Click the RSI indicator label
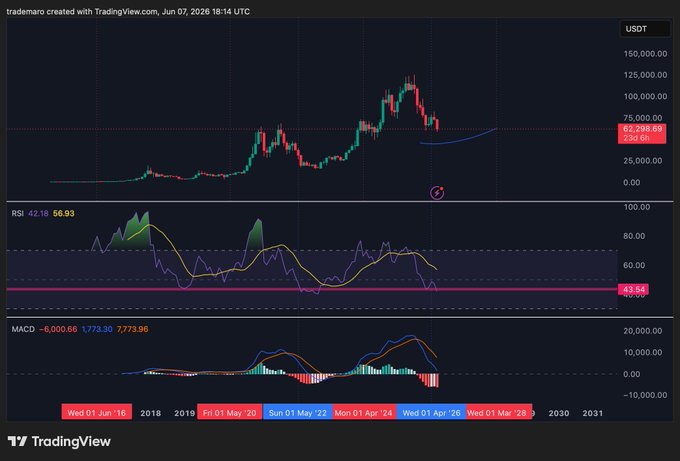This screenshot has height=461, width=680. click(x=17, y=213)
